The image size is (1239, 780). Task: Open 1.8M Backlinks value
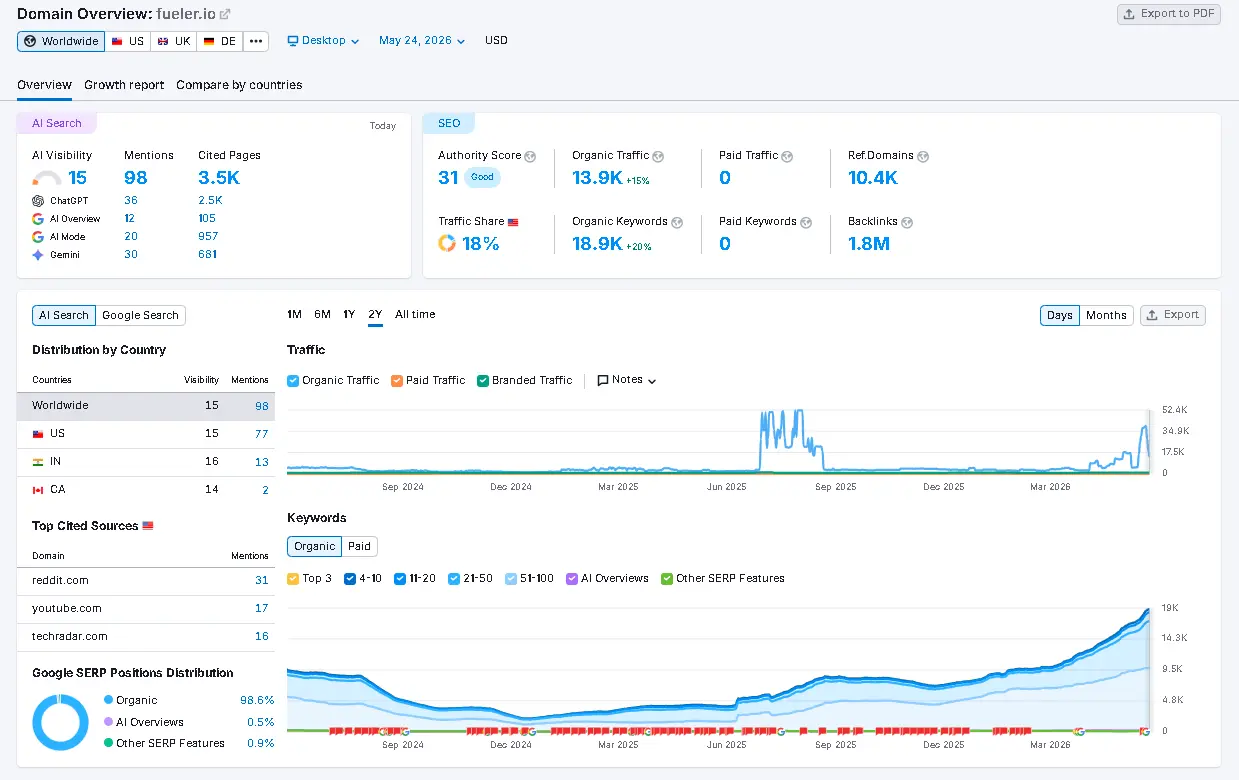coord(869,243)
